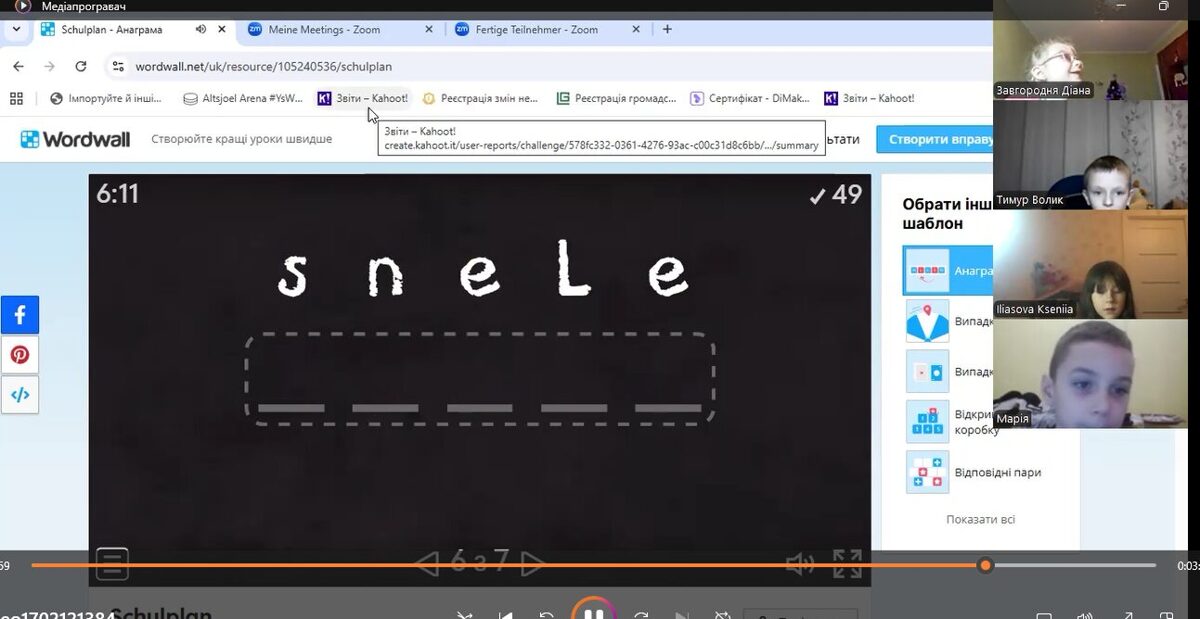Image resolution: width=1200 pixels, height=619 pixels.
Task: Mute the Wordwall game sound
Action: [x=800, y=564]
